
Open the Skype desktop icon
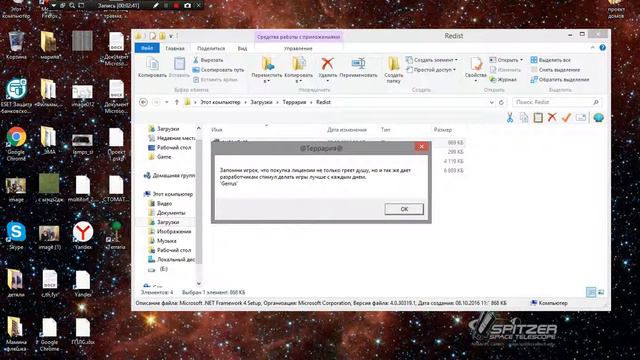click(16, 236)
